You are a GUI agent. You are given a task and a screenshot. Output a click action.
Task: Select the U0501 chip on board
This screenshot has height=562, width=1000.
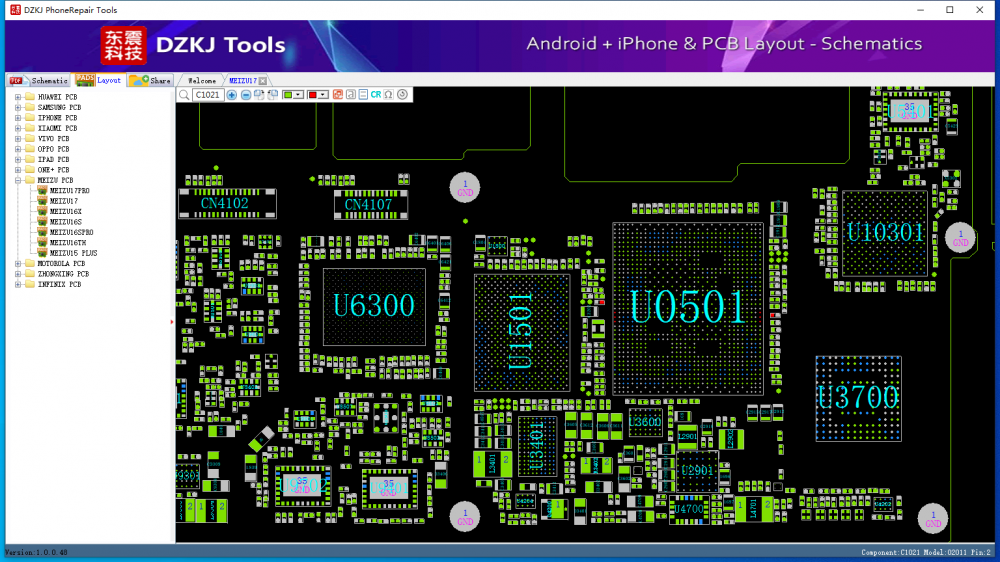coord(687,307)
